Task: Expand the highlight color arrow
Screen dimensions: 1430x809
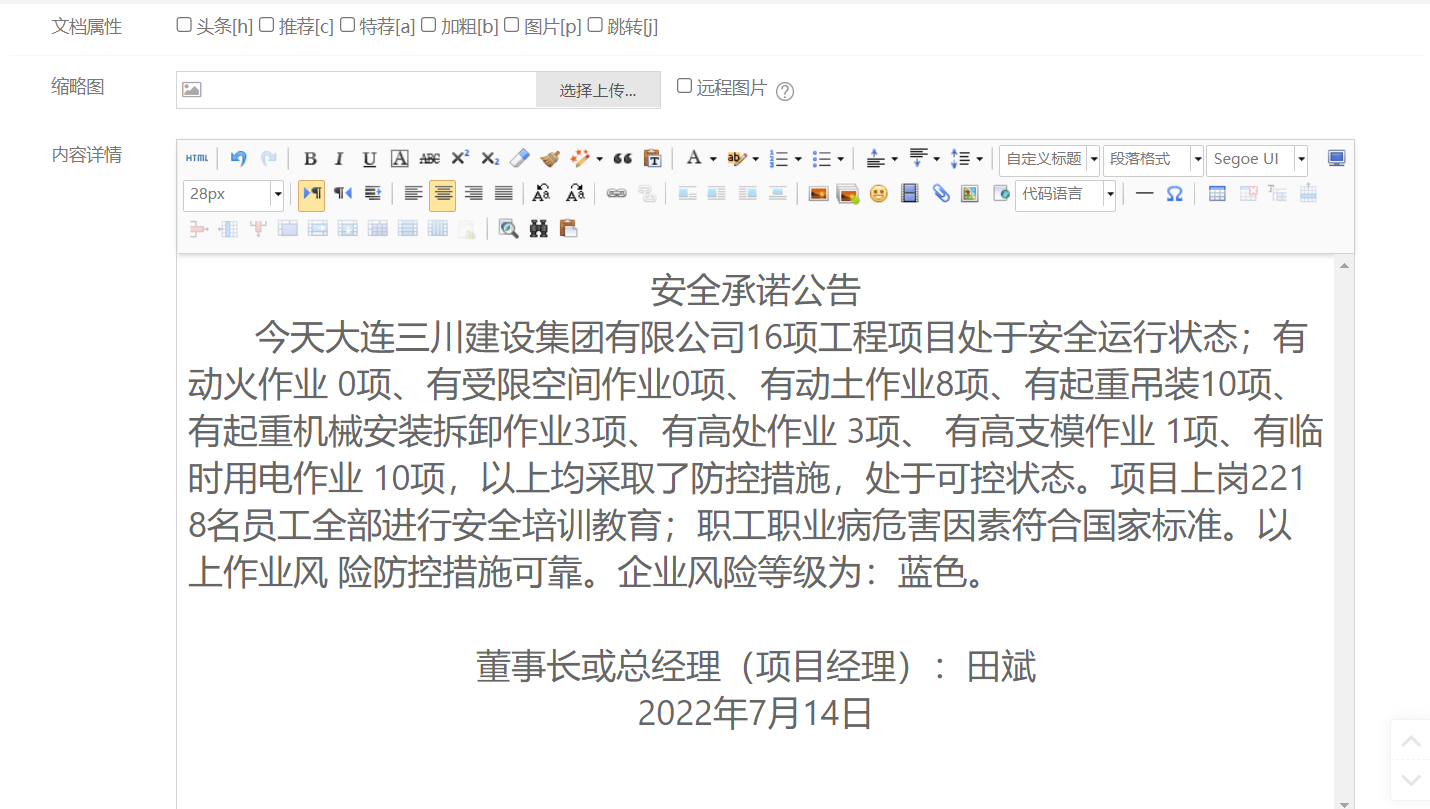Action: 755,159
